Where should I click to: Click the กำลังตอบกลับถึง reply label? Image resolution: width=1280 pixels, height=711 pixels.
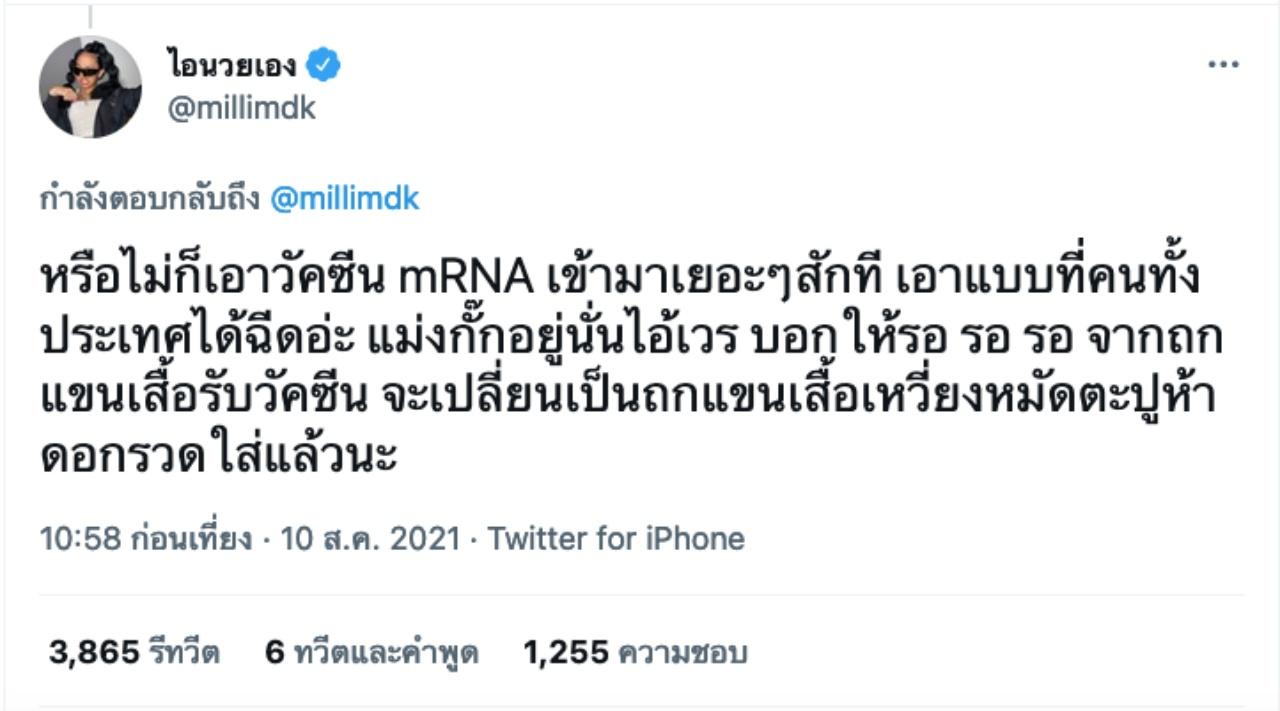click(151, 199)
